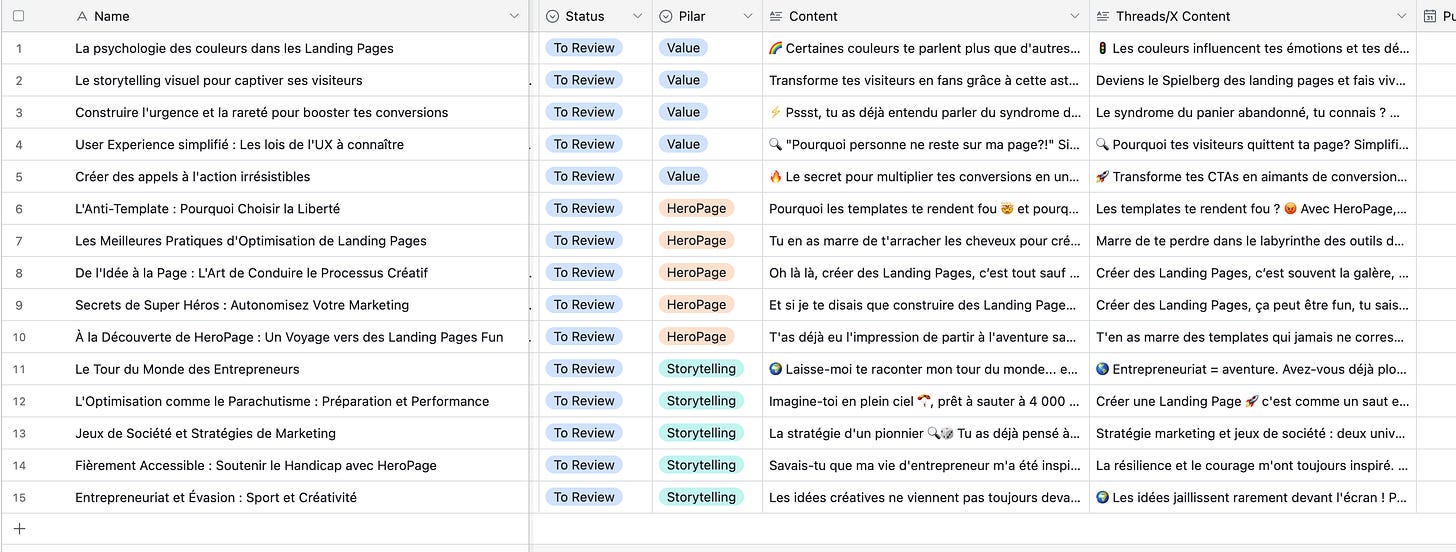Select row number 12
1456x552 pixels.
[19, 401]
